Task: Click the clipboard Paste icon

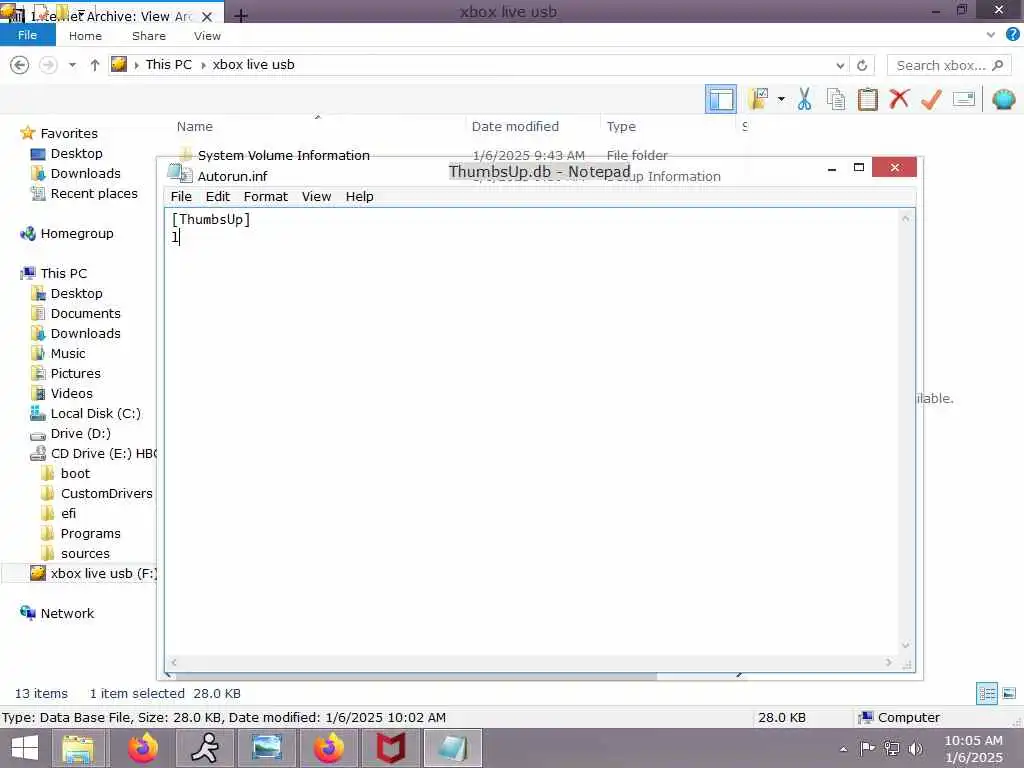Action: pyautogui.click(x=867, y=99)
